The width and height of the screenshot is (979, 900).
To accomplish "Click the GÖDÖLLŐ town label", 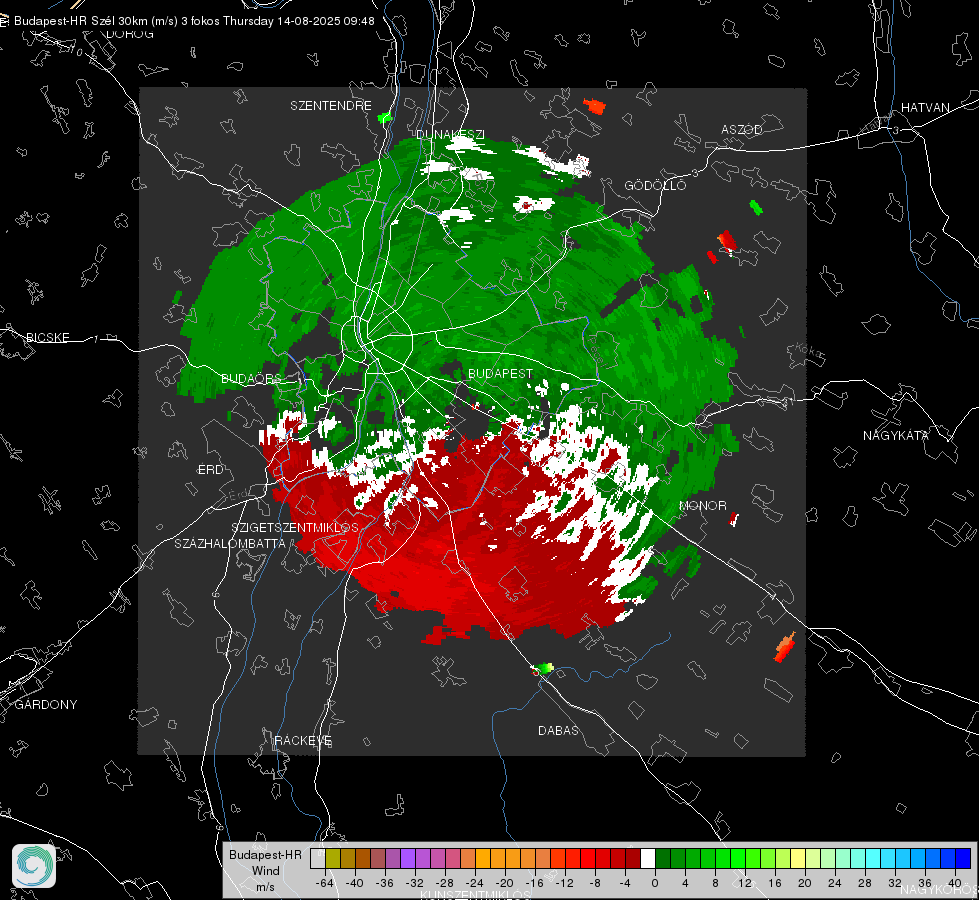I will pyautogui.click(x=655, y=185).
